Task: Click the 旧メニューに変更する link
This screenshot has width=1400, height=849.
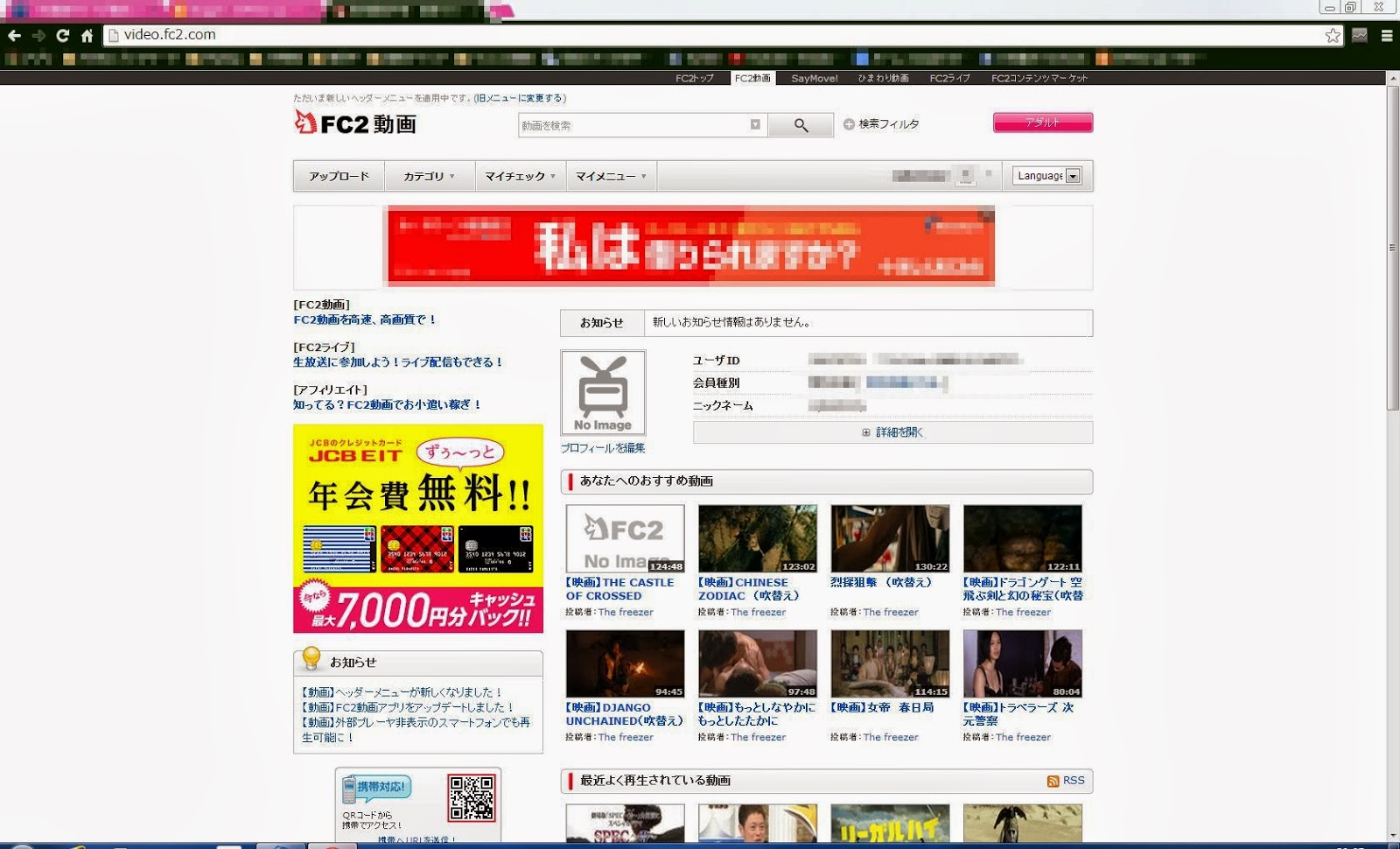Action: [520, 98]
